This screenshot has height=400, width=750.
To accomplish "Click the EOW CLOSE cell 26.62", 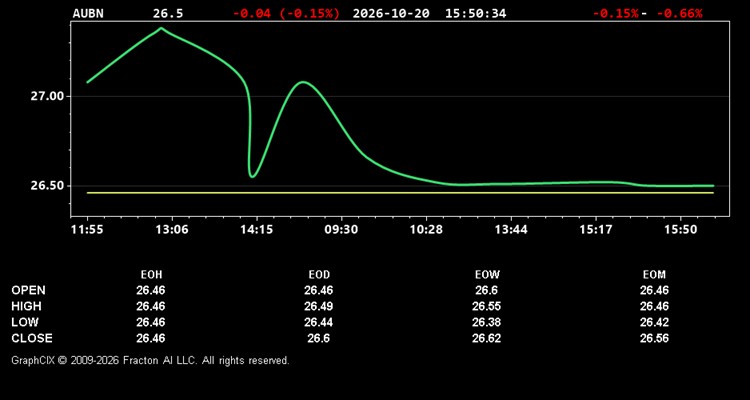I will (x=486, y=338).
